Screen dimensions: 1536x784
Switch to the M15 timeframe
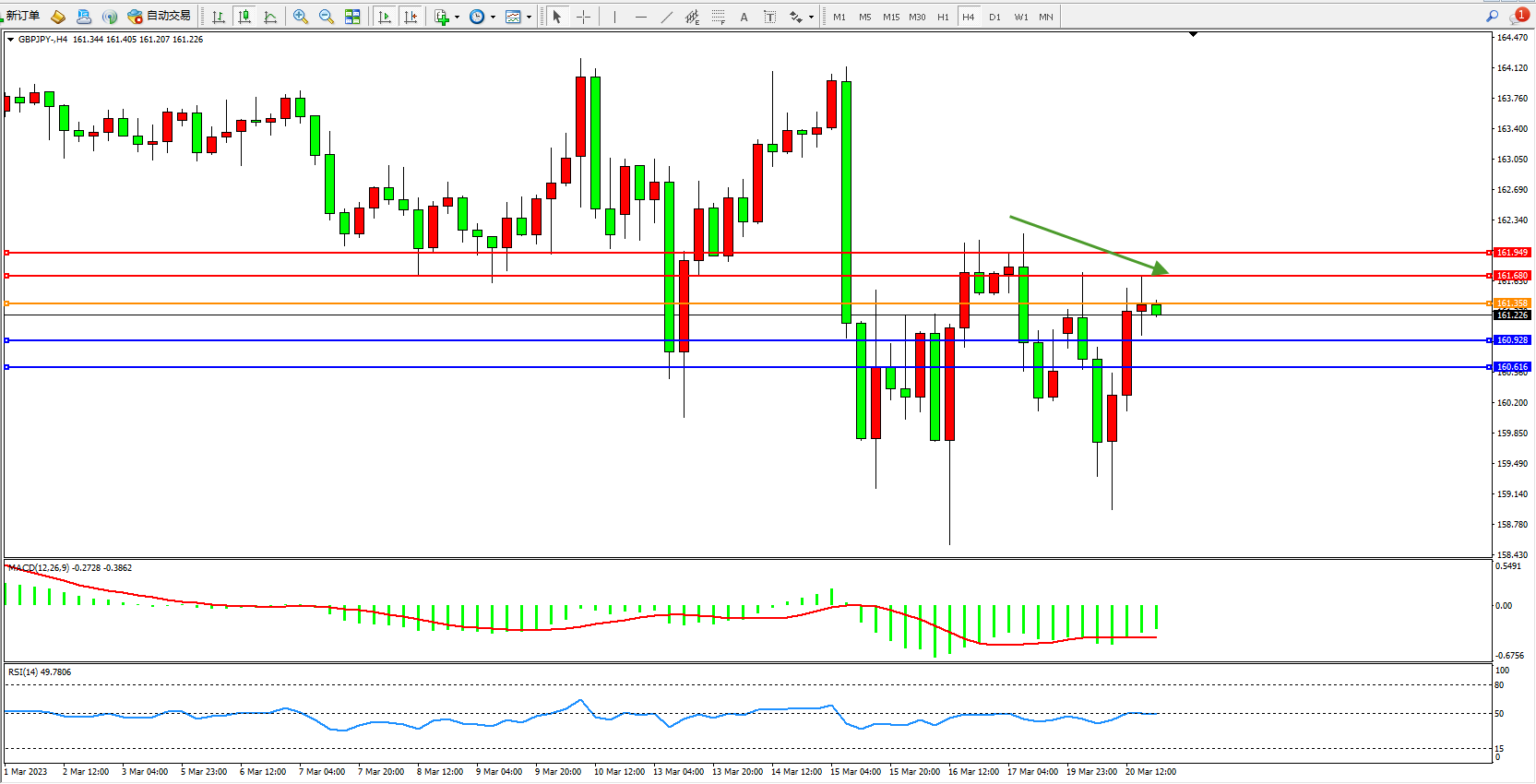click(x=890, y=17)
